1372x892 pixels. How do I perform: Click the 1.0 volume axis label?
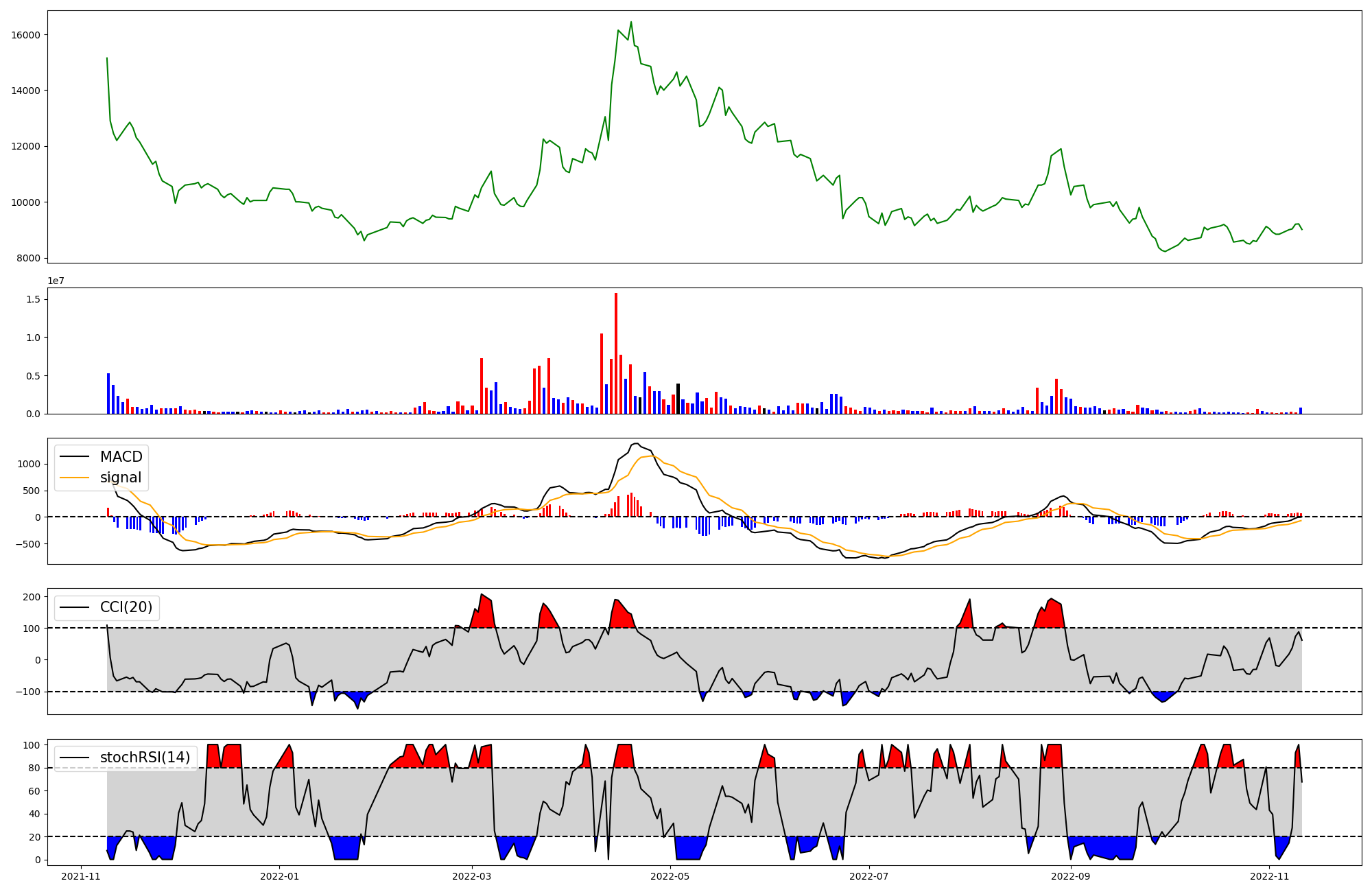[32, 338]
